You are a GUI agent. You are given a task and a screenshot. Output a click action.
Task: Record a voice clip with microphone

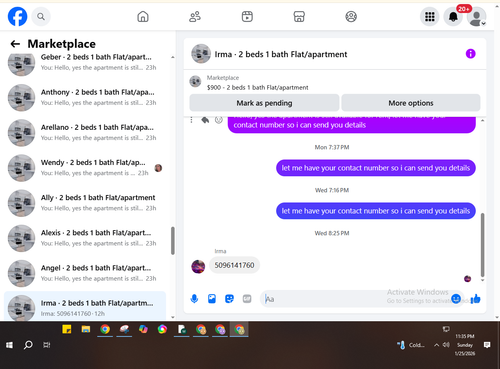[x=194, y=299]
